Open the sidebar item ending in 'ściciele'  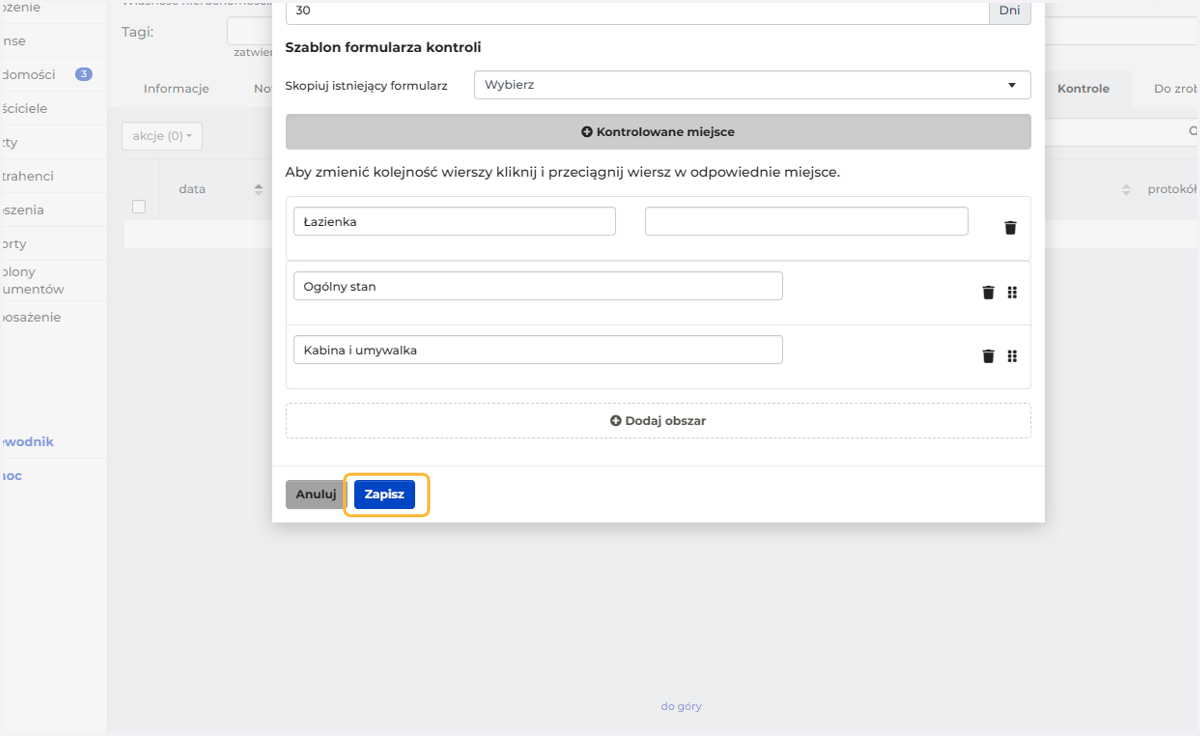click(52, 108)
